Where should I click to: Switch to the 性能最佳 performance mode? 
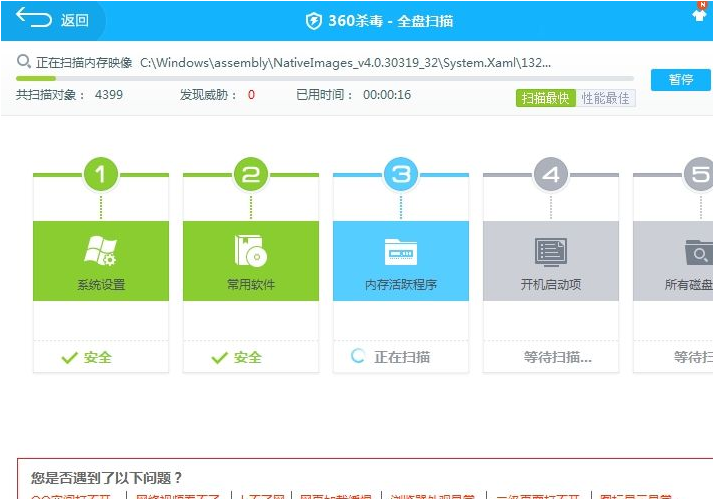coord(605,98)
